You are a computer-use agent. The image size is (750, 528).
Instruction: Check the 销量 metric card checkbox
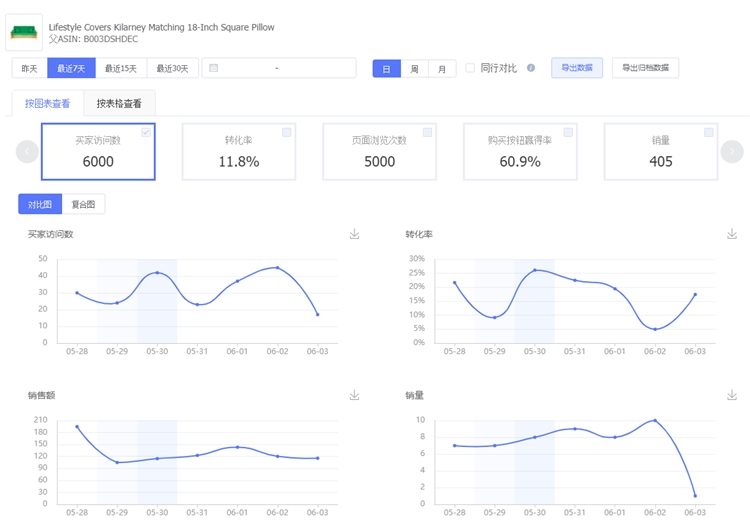709,132
